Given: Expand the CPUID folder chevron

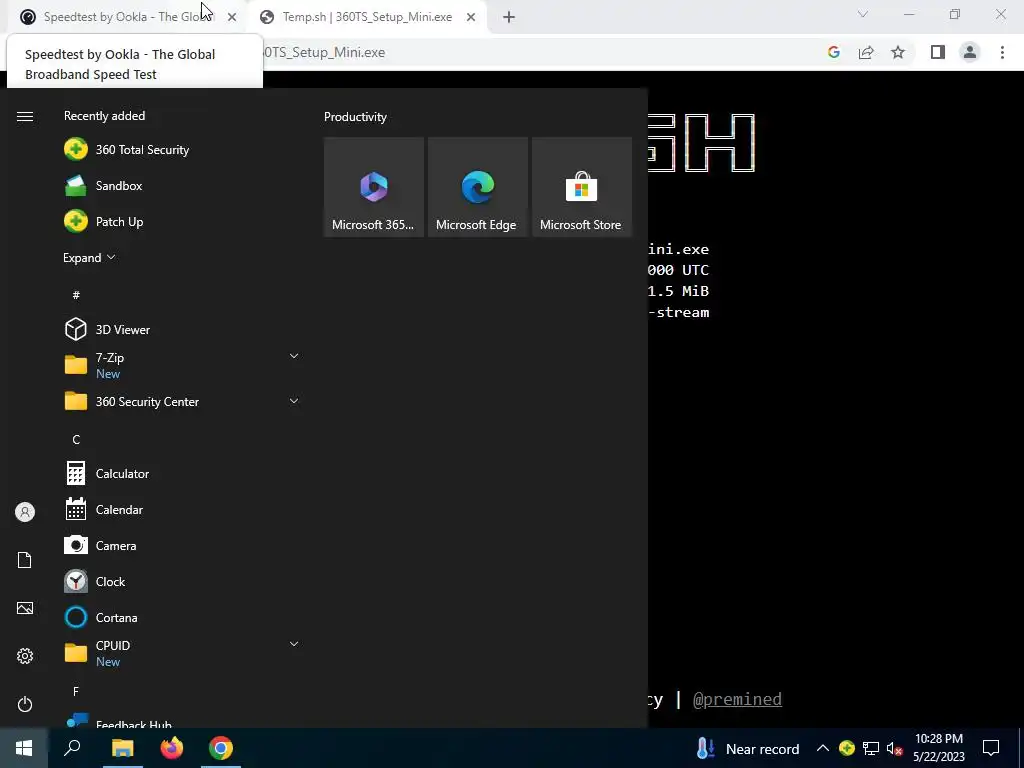Looking at the screenshot, I should tap(294, 644).
